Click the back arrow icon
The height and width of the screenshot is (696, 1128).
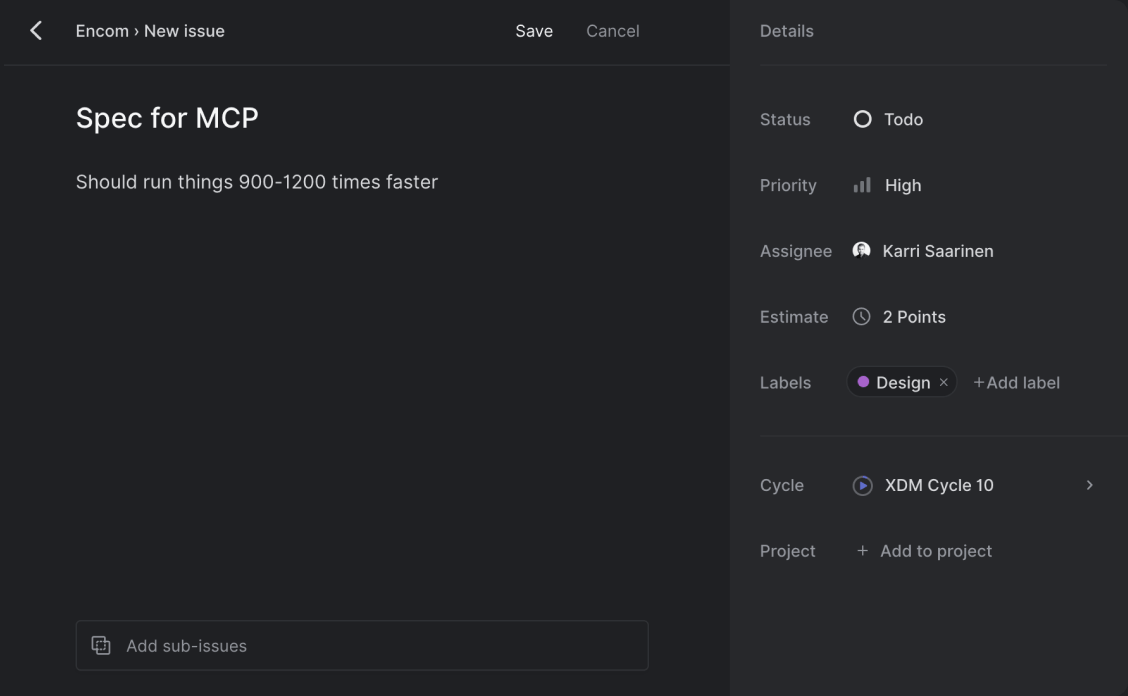tap(36, 31)
